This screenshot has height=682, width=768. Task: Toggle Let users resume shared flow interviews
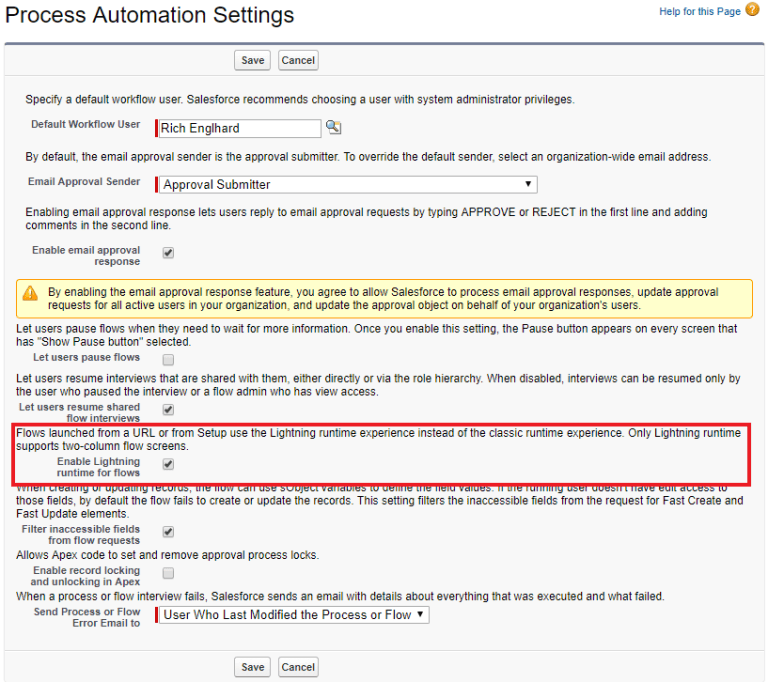tap(168, 410)
